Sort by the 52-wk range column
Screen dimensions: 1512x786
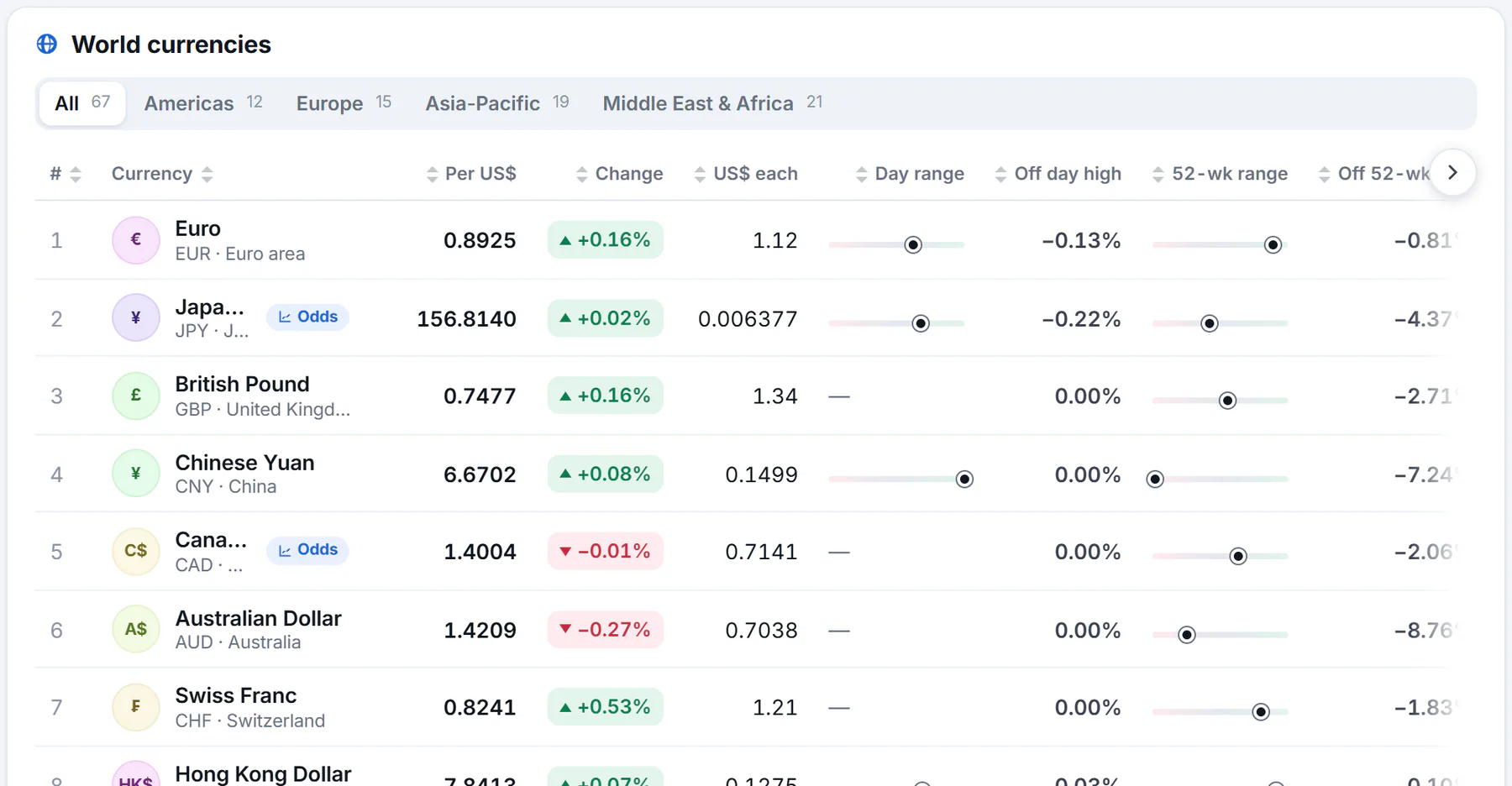(x=1220, y=174)
